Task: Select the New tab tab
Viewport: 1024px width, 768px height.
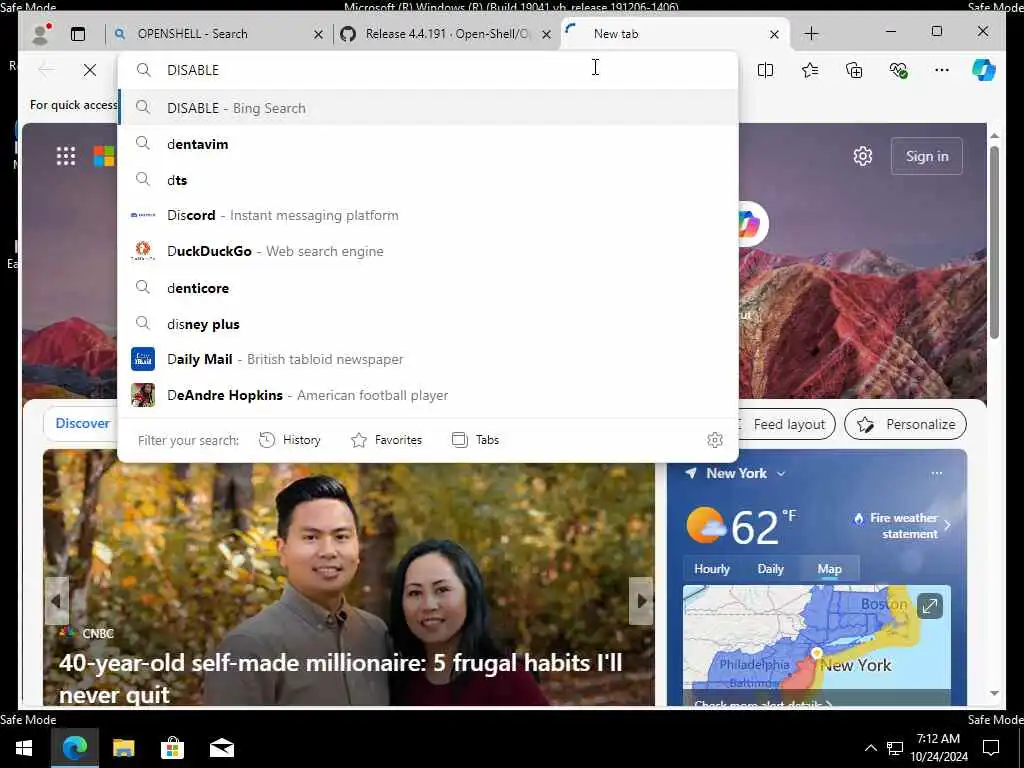Action: pyautogui.click(x=676, y=34)
